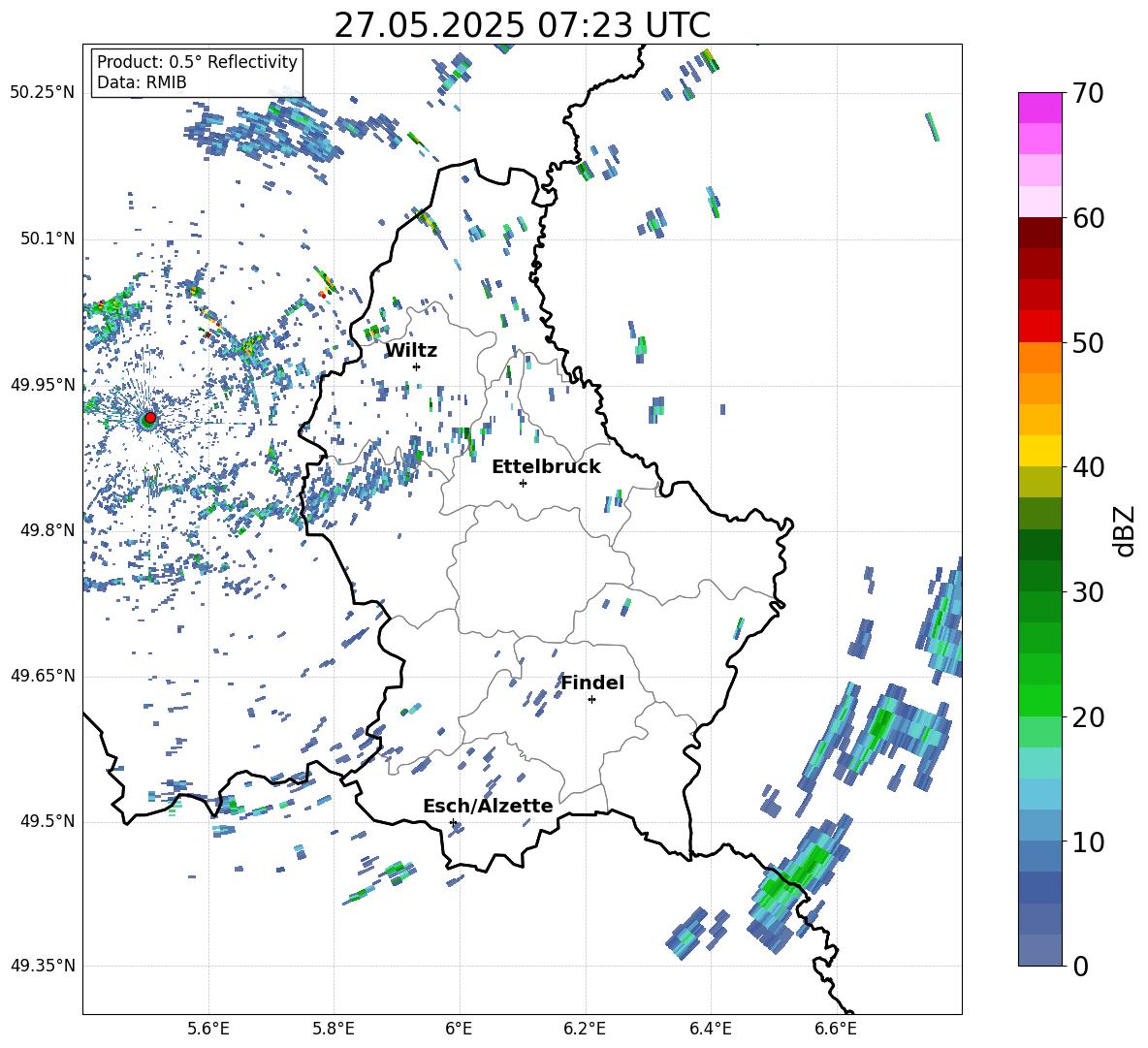Click the colorbar tick label 70
This screenshot has height=1048, width=1148.
[x=1089, y=93]
